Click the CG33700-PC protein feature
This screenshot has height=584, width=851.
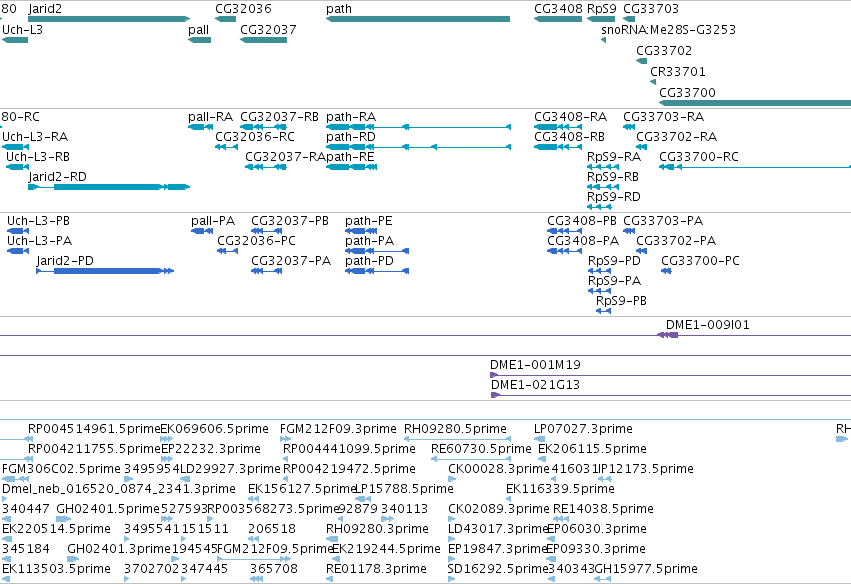666,271
